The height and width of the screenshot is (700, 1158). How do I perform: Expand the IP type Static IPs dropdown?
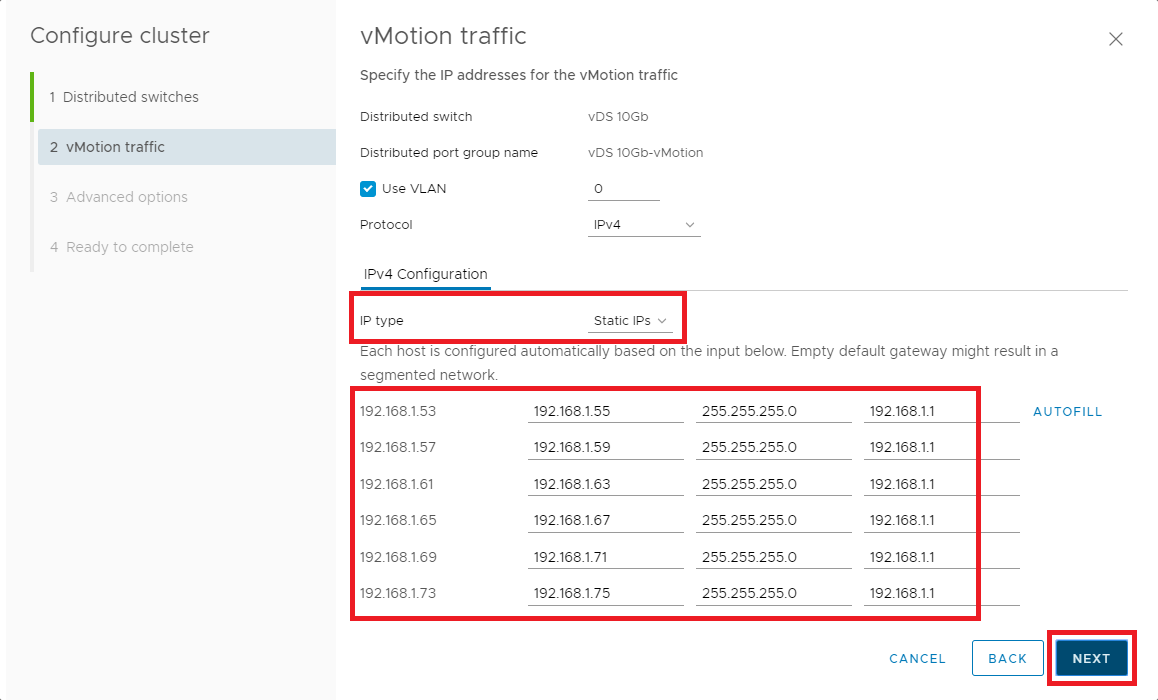click(630, 321)
